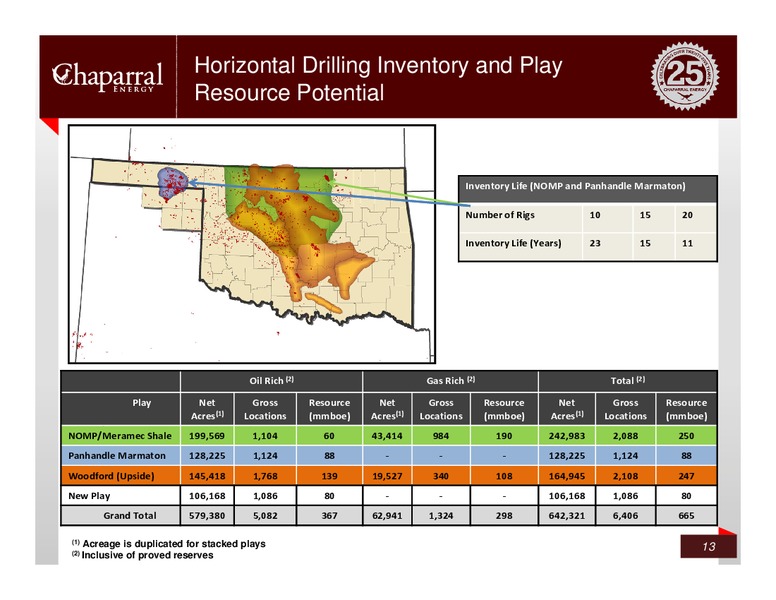This screenshot has height=600, width=776.
Task: Click the Woodford gross locations cell 1,768
Action: click(x=265, y=476)
